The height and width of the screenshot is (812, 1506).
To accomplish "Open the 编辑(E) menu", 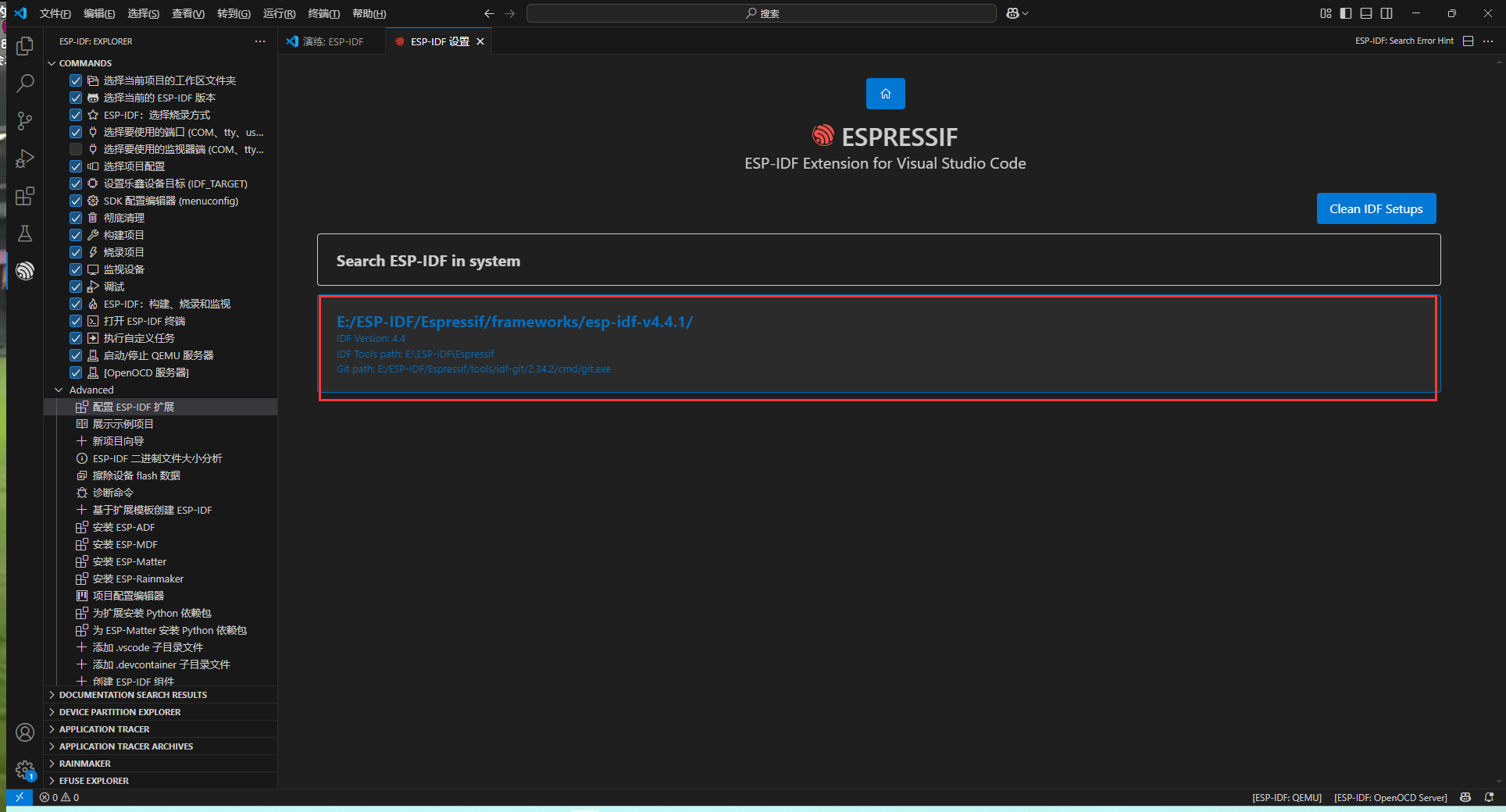I will click(99, 13).
